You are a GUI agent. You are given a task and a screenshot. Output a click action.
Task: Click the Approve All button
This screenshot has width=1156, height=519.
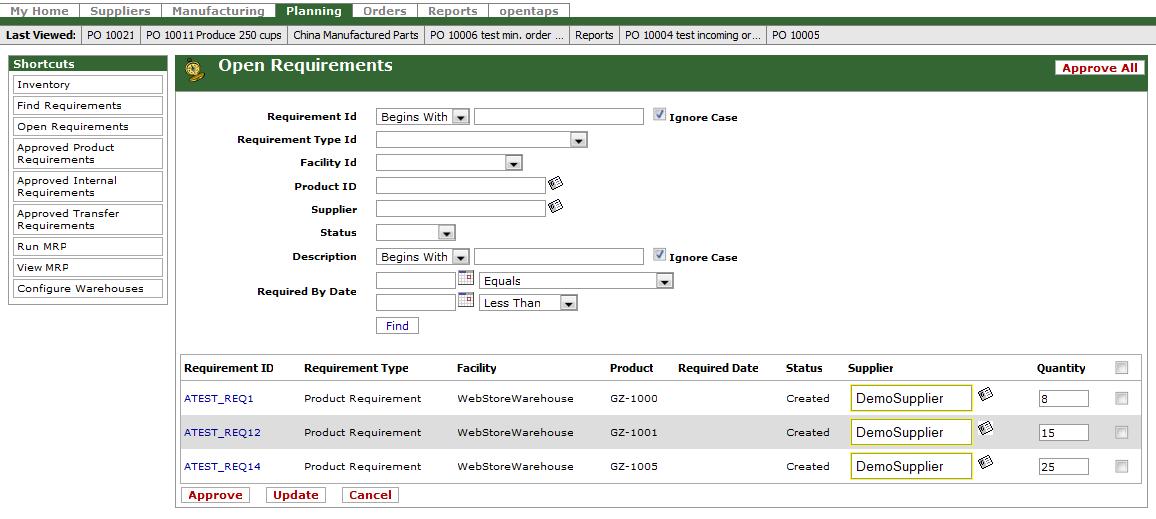coord(1099,68)
